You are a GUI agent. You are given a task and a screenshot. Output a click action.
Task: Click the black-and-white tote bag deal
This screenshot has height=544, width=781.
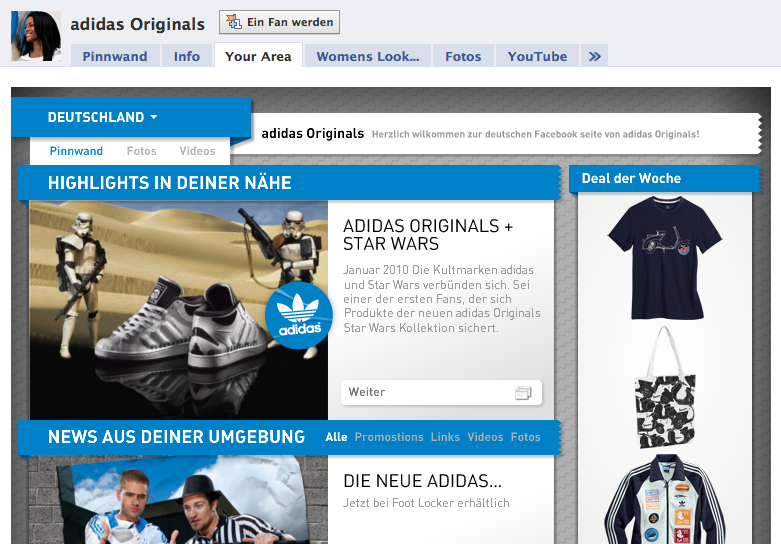664,388
